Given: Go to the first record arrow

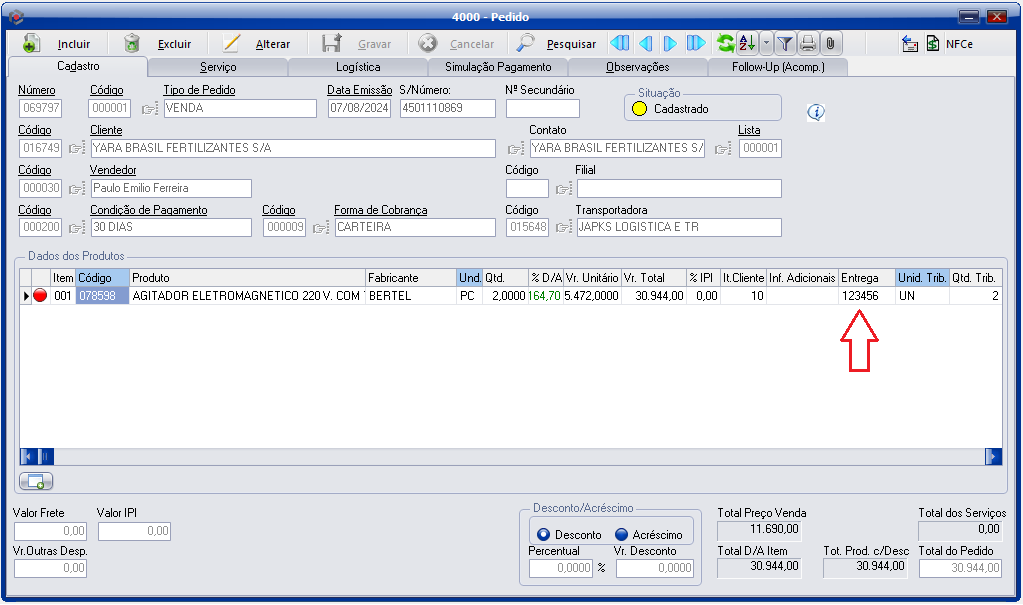Looking at the screenshot, I should (x=620, y=44).
